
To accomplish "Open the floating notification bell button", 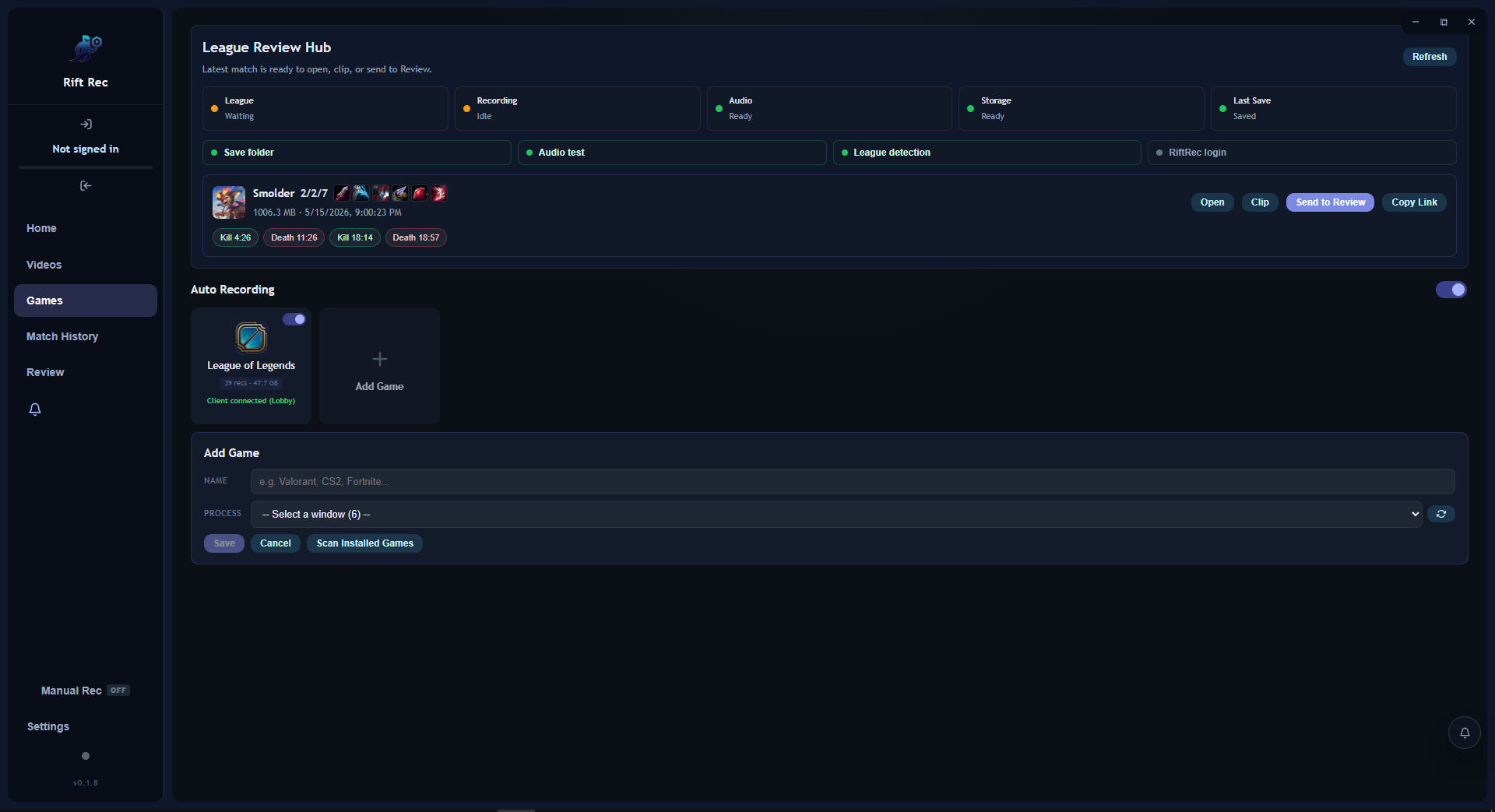I will pos(1464,733).
